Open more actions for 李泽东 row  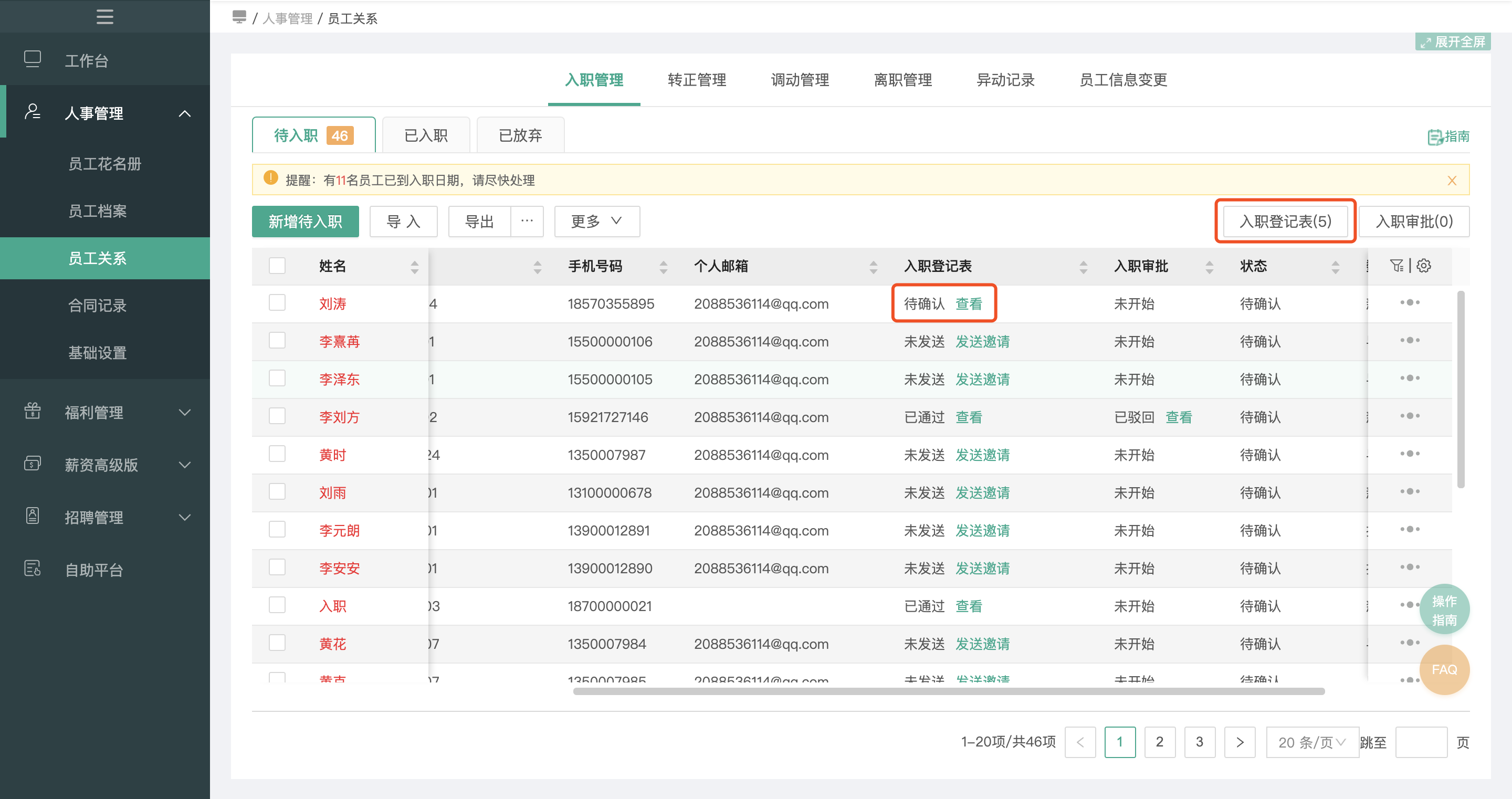tap(1409, 378)
